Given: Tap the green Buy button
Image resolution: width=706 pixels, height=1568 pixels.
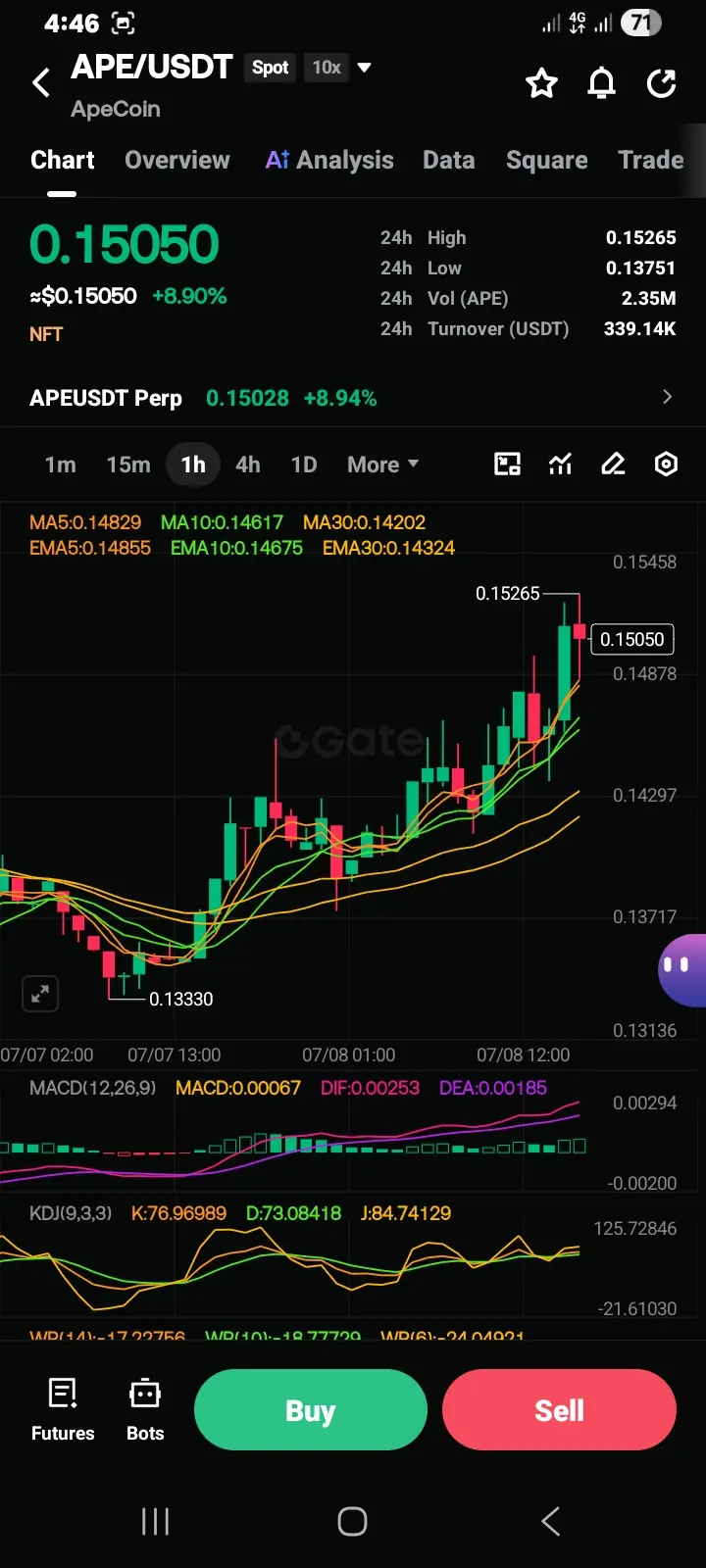Looking at the screenshot, I should point(311,1410).
